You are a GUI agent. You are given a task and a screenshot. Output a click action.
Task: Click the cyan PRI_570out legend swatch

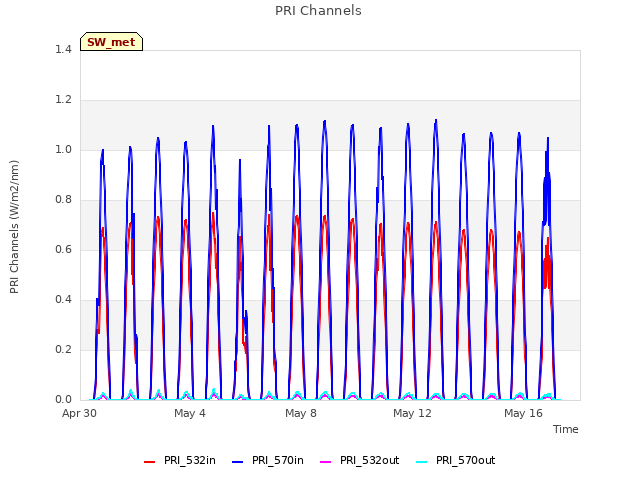coord(422,462)
